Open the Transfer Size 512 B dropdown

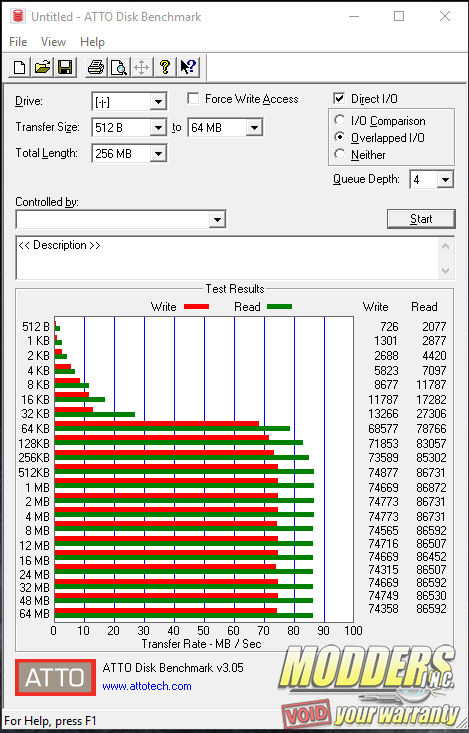click(159, 128)
